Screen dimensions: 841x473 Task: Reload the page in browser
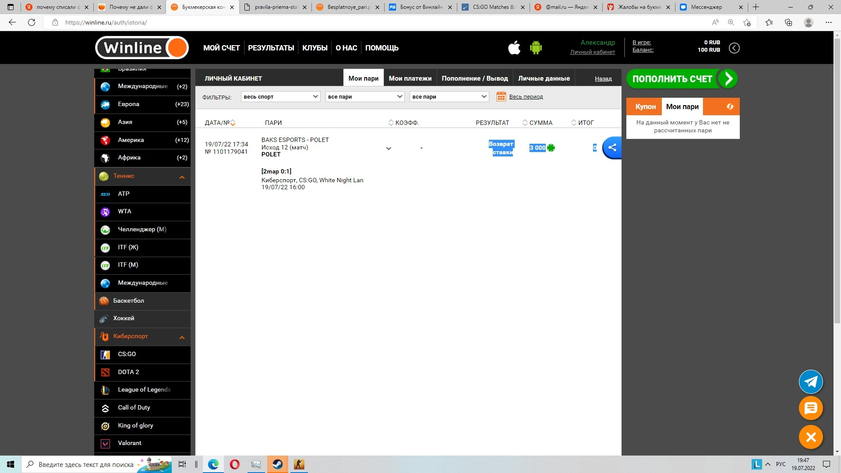point(32,23)
